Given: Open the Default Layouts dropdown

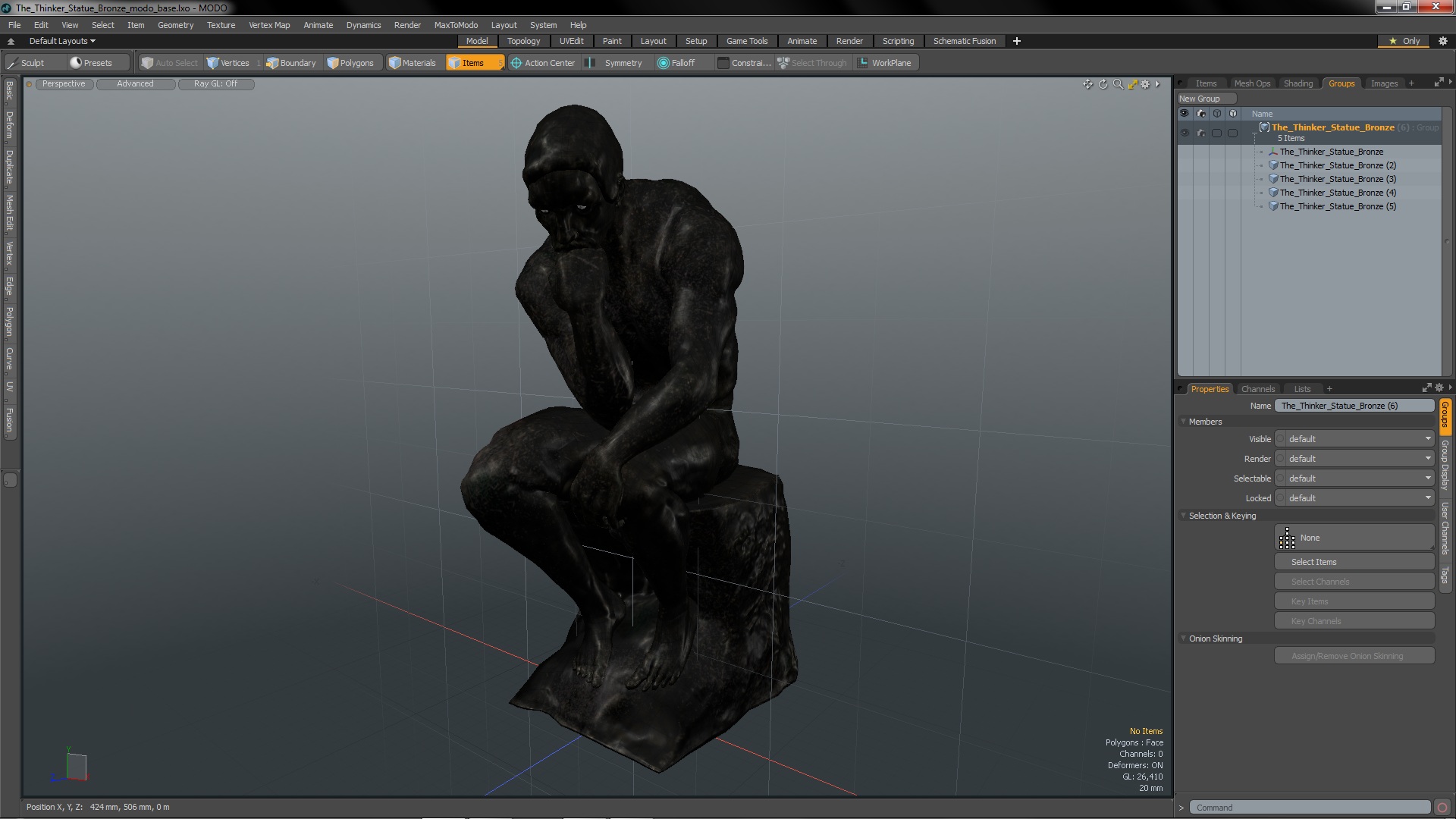Looking at the screenshot, I should [x=62, y=41].
